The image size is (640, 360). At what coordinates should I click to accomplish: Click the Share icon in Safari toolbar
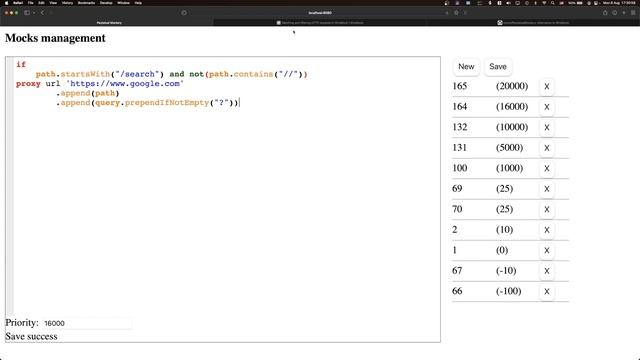(x=605, y=13)
